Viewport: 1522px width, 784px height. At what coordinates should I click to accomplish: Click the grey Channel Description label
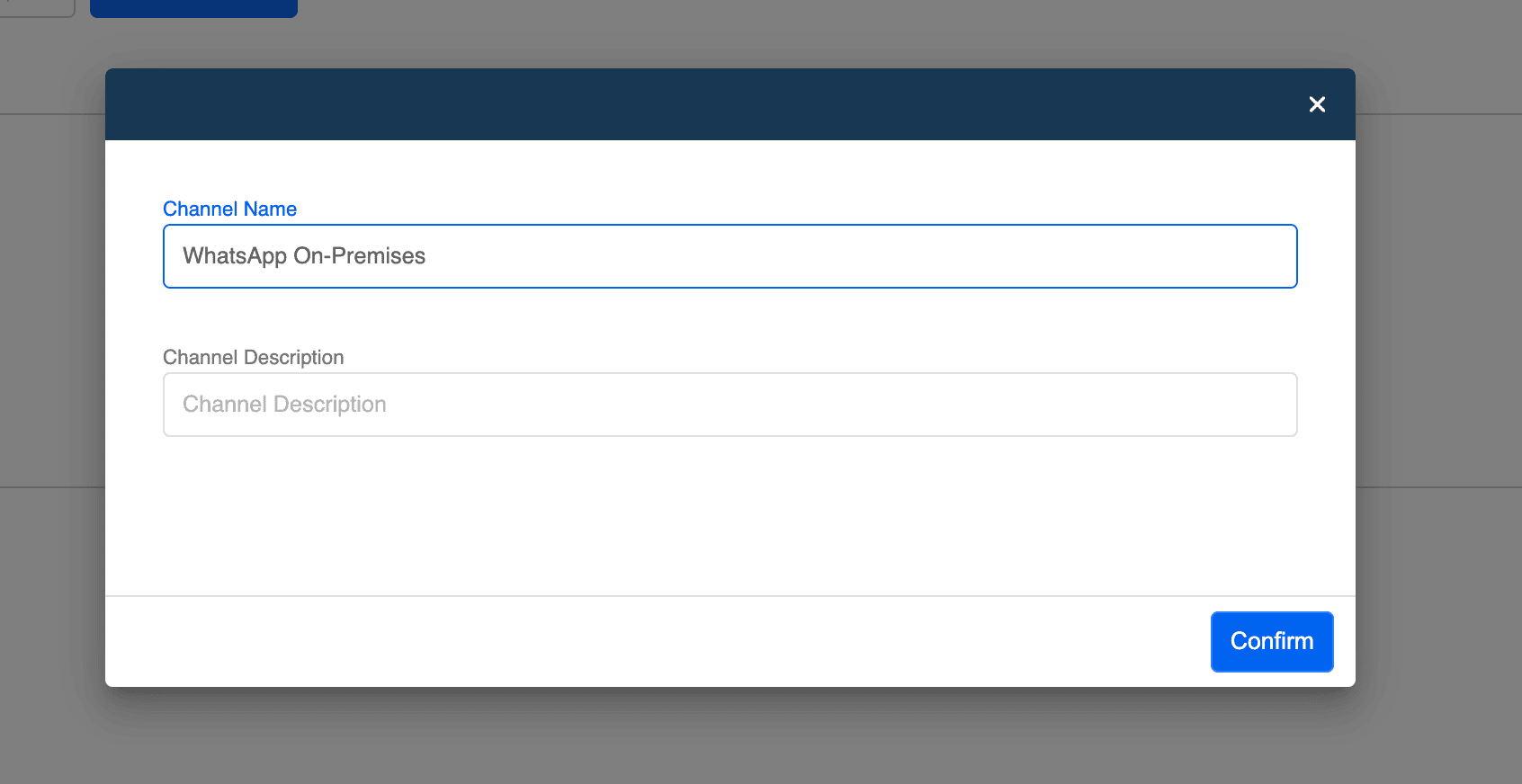pyautogui.click(x=253, y=357)
